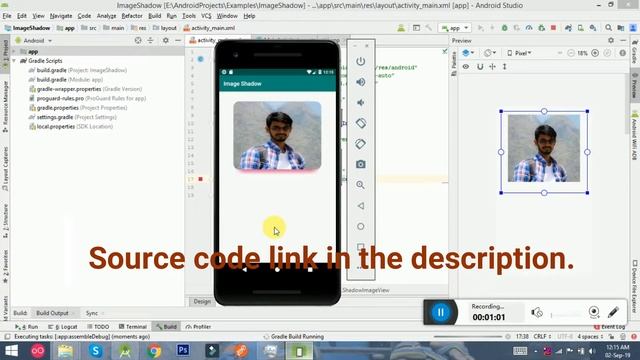The width and height of the screenshot is (640, 360).
Task: Open the AVD Manager icon
Action: click(580, 28)
